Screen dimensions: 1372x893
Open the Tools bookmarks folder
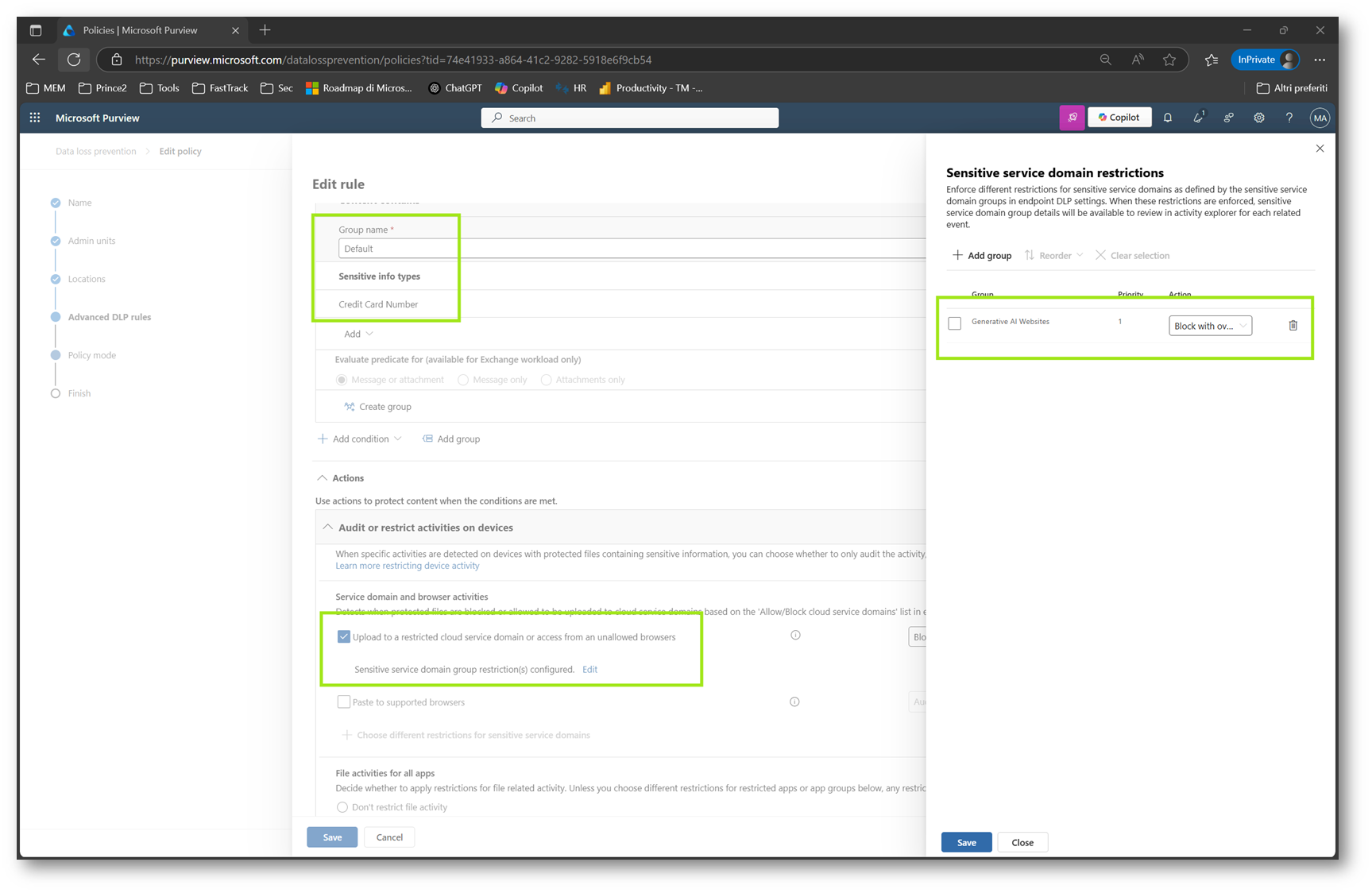click(x=160, y=88)
